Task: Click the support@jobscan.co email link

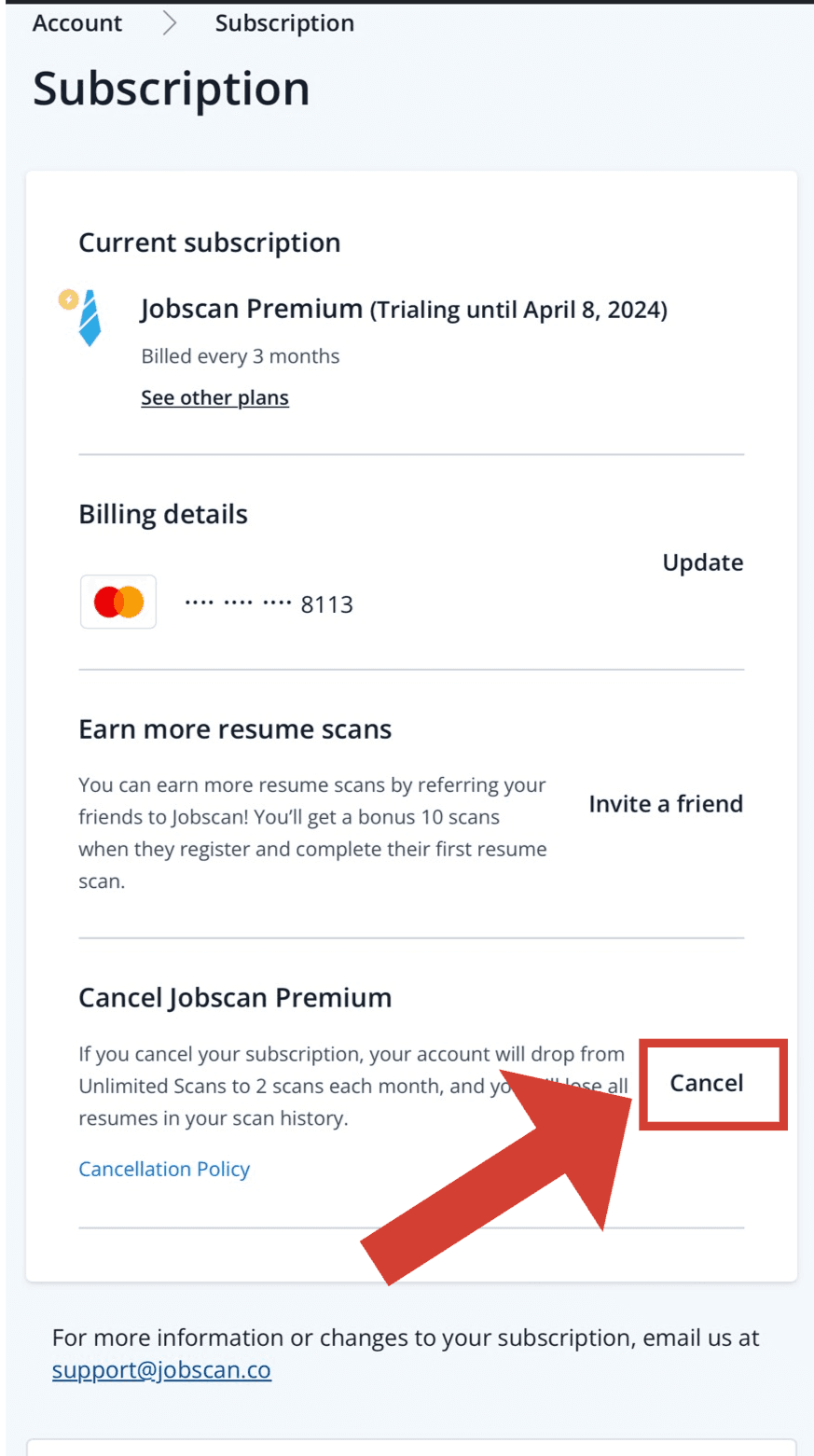Action: (161, 1370)
